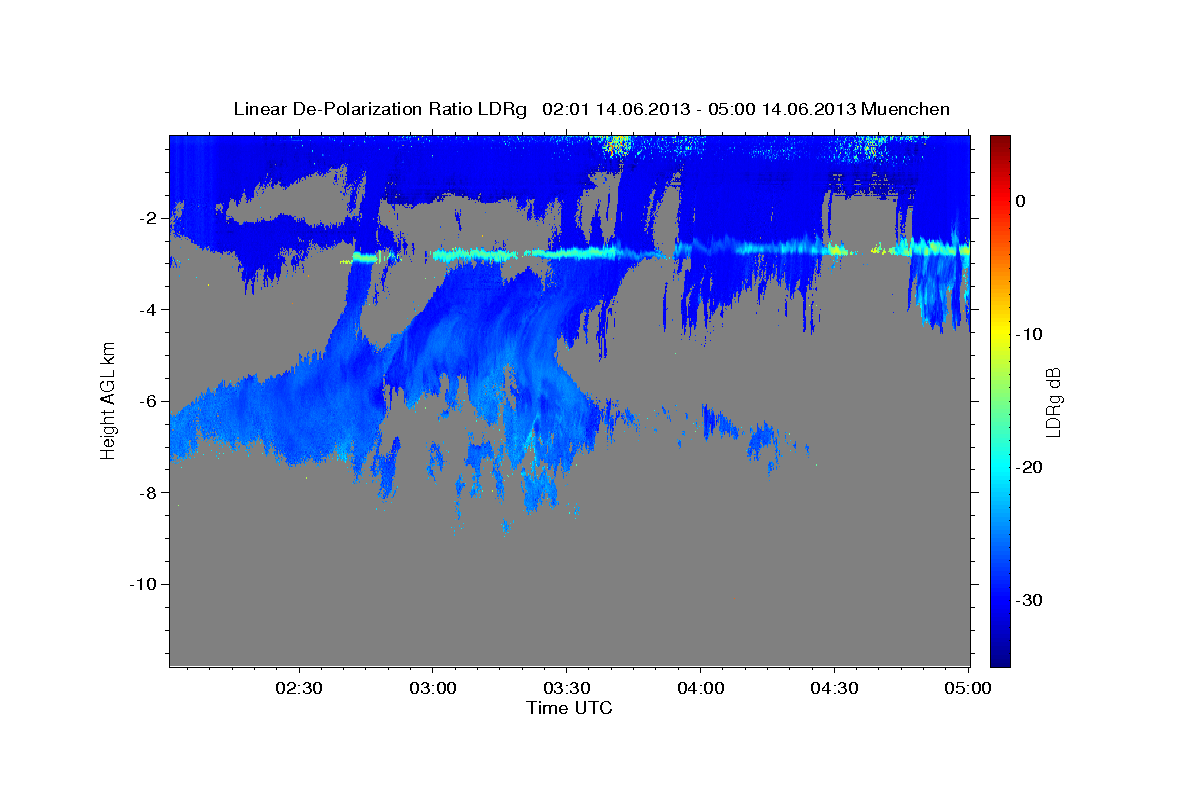Click the -10 height tick label

[x=144, y=584]
